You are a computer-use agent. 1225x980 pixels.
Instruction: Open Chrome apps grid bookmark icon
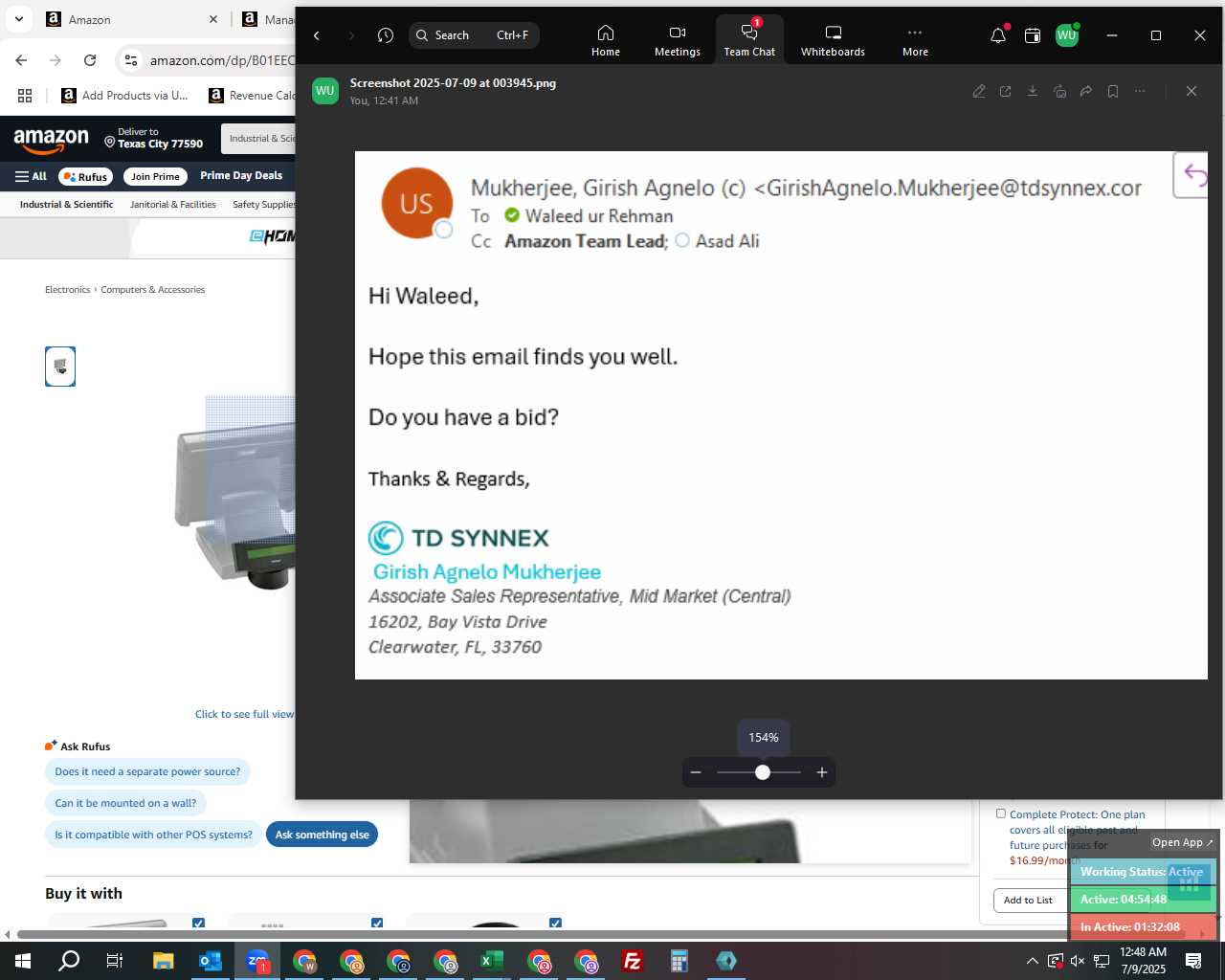25,96
